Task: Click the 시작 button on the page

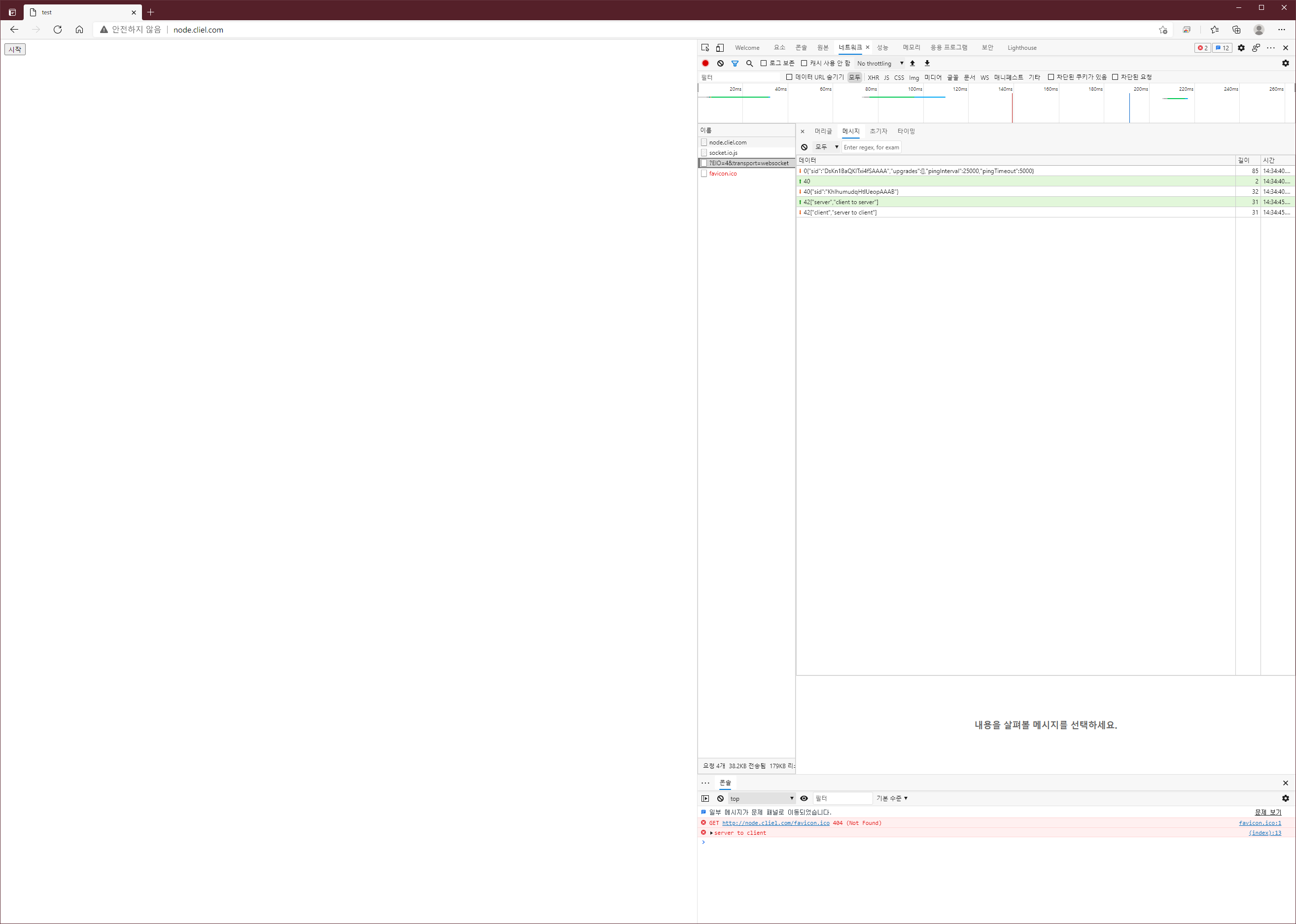Action: 15,49
